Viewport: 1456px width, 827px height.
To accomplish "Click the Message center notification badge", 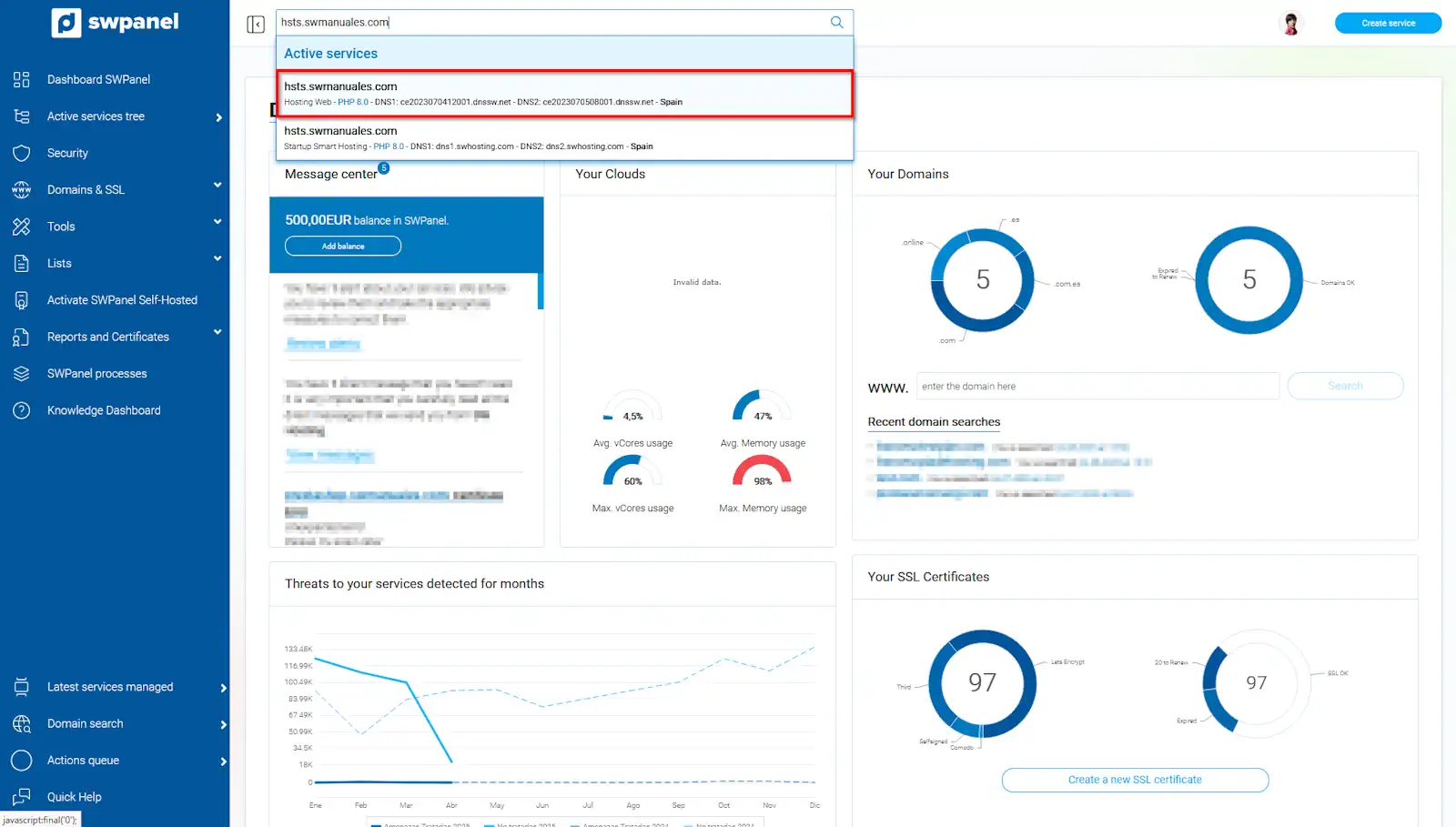I will 384,167.
